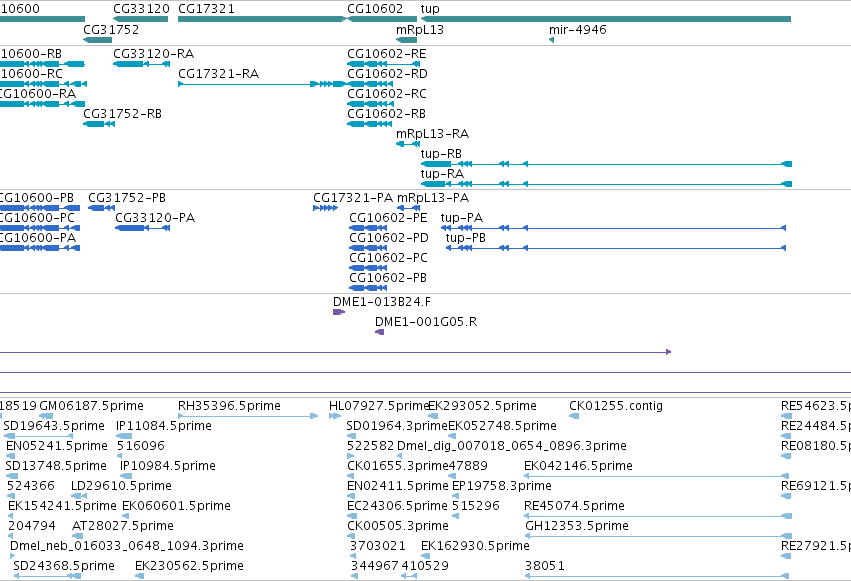Select the CG33120 gene label
Viewport: 851px width, 581px height.
pos(141,9)
